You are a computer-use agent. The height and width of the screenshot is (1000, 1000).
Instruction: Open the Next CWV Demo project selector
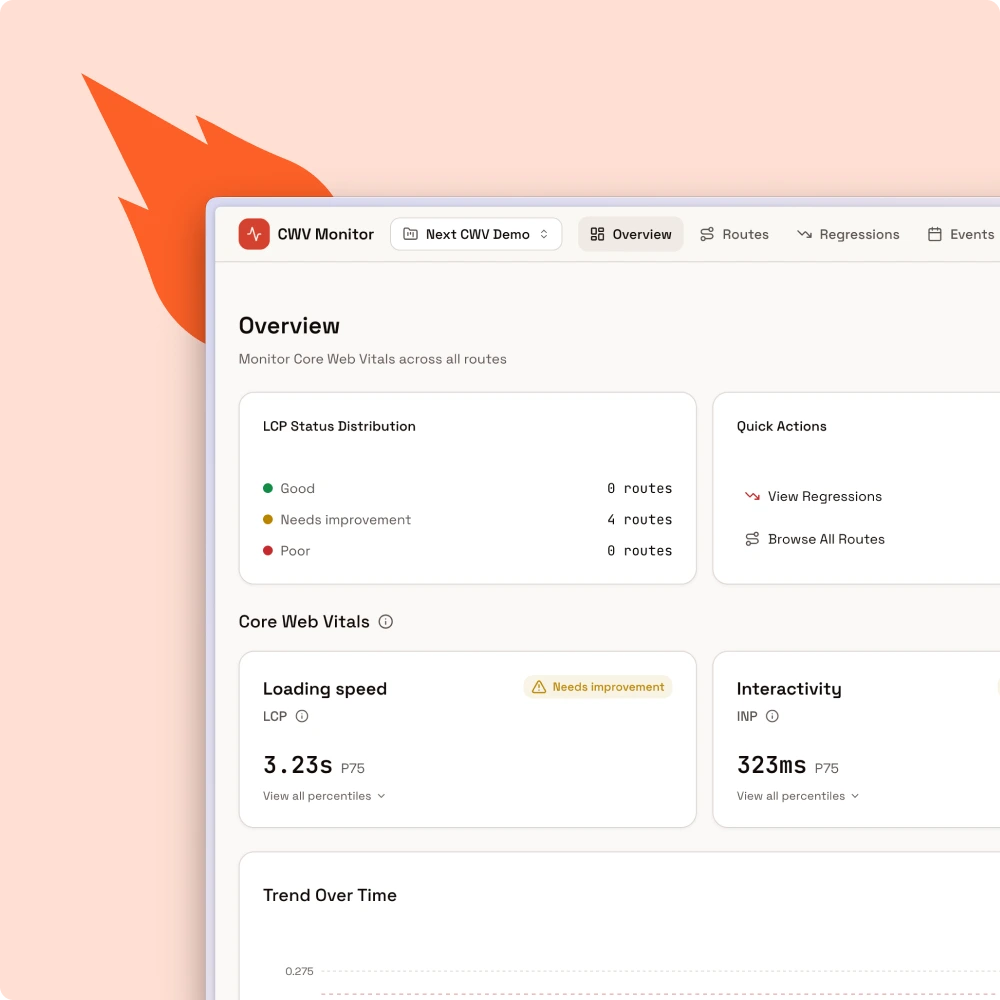coord(476,234)
